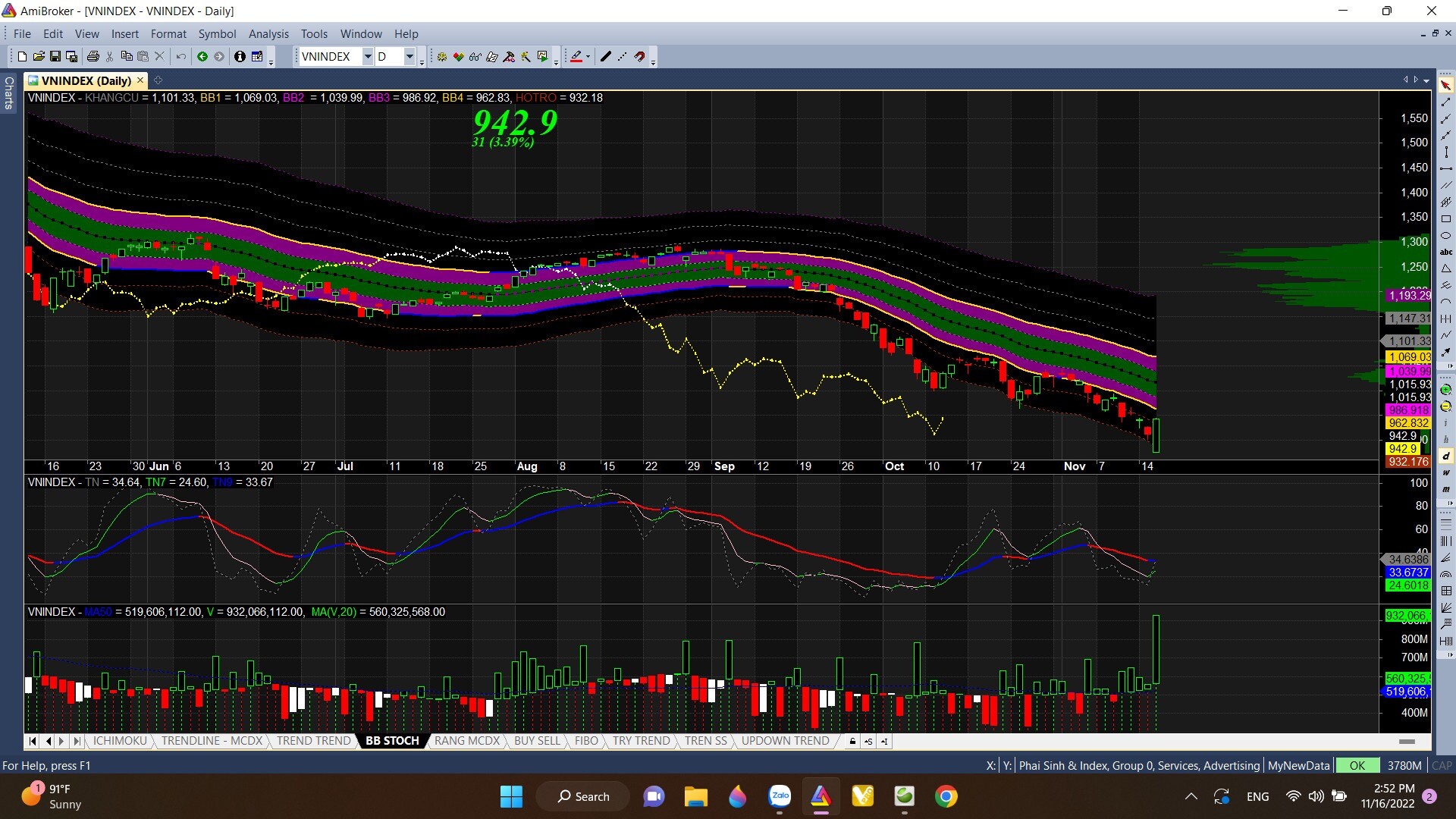Select the horizontal line tool
1456x819 pixels.
(1445, 168)
